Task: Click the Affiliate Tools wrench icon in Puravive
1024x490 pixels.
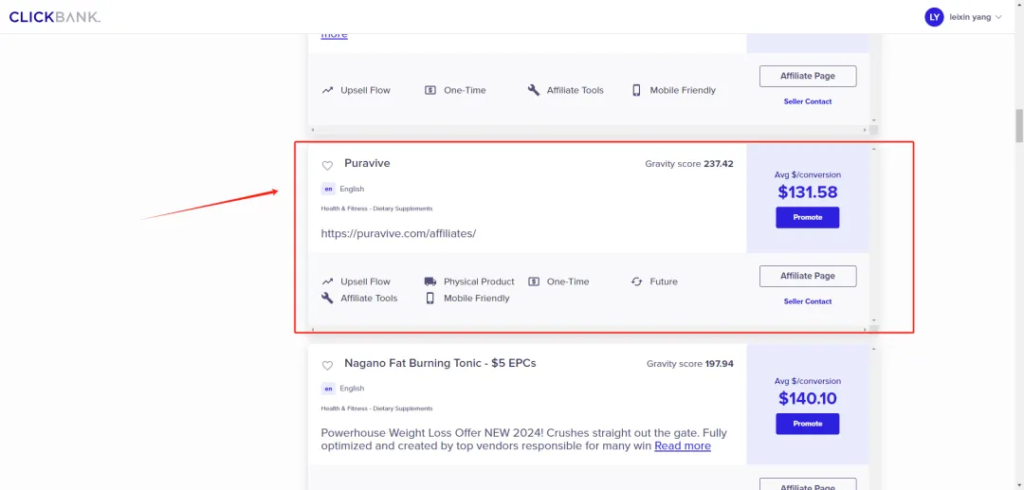Action: coord(327,298)
